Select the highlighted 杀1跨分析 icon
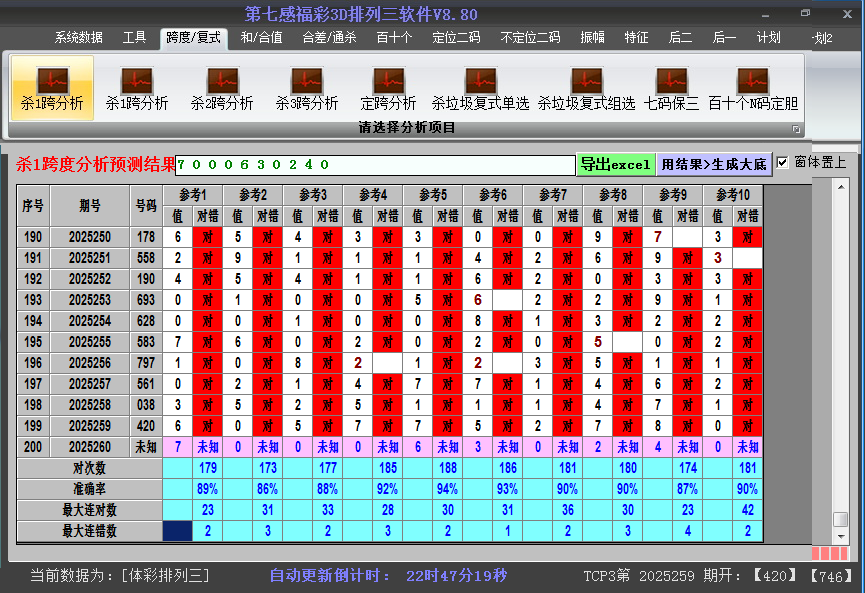 [52, 88]
